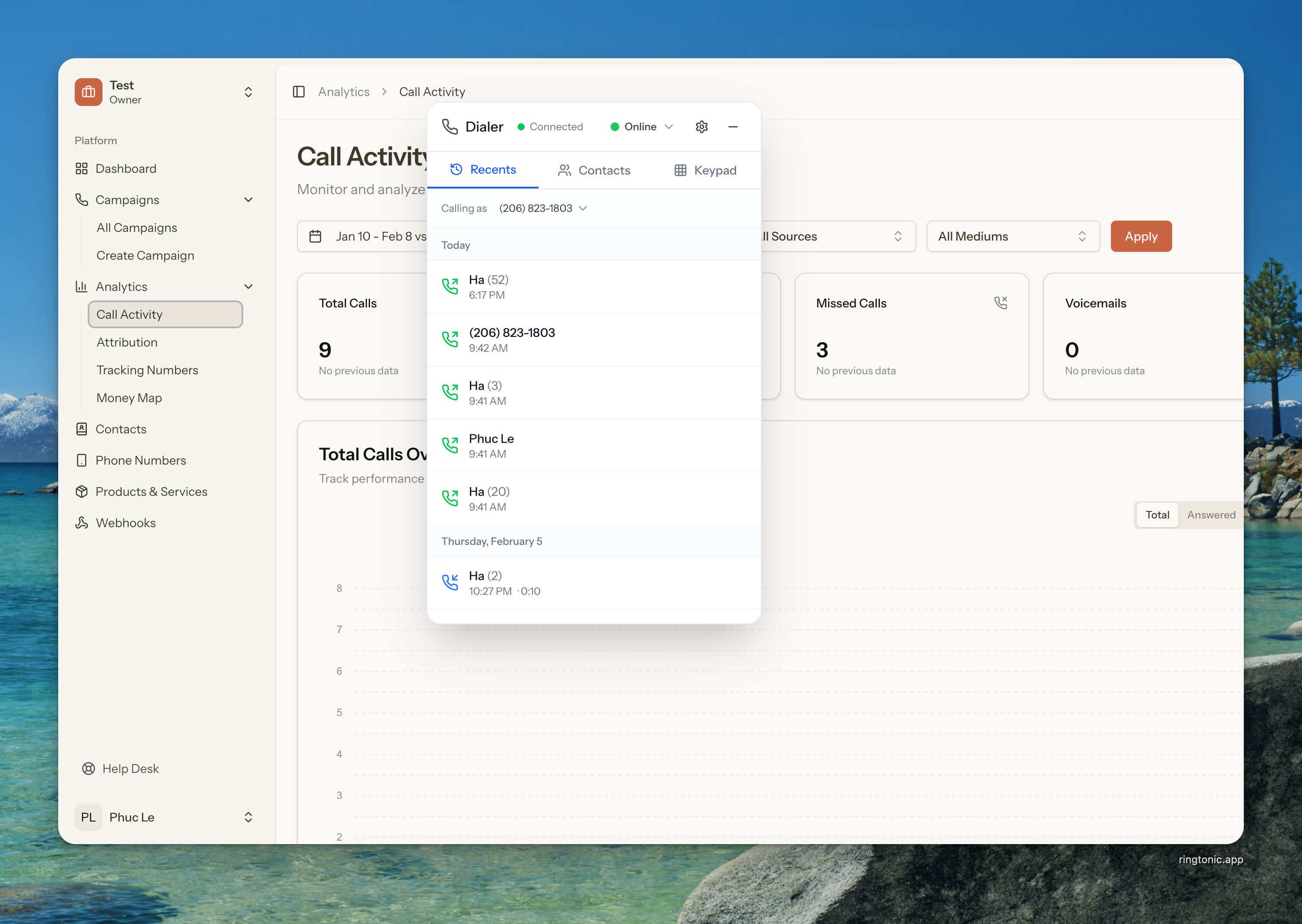Screen dimensions: 1302x924
Task: Click the Missed Calls phone icon
Action: [1001, 303]
